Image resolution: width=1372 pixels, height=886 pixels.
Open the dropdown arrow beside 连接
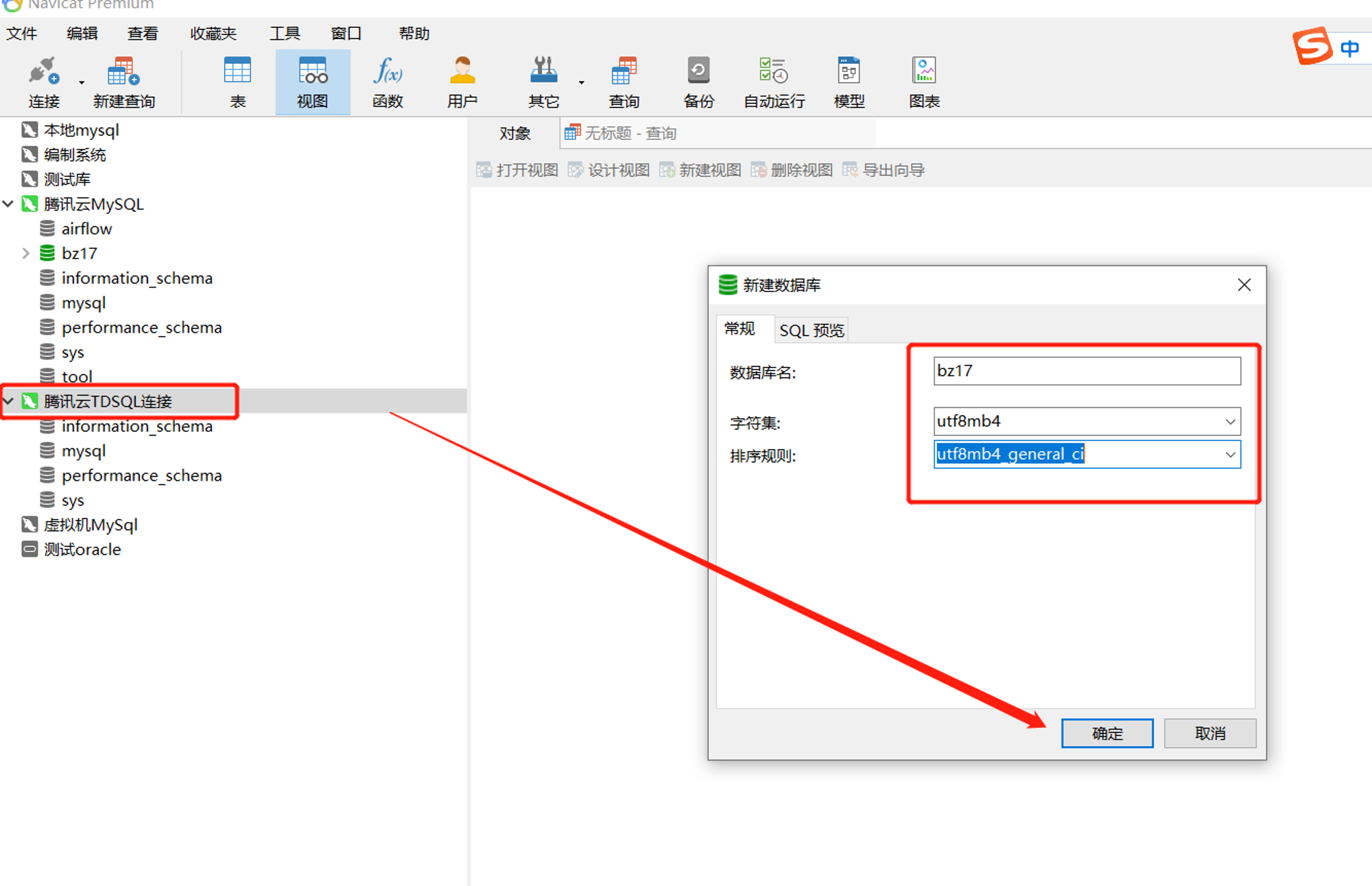(82, 82)
